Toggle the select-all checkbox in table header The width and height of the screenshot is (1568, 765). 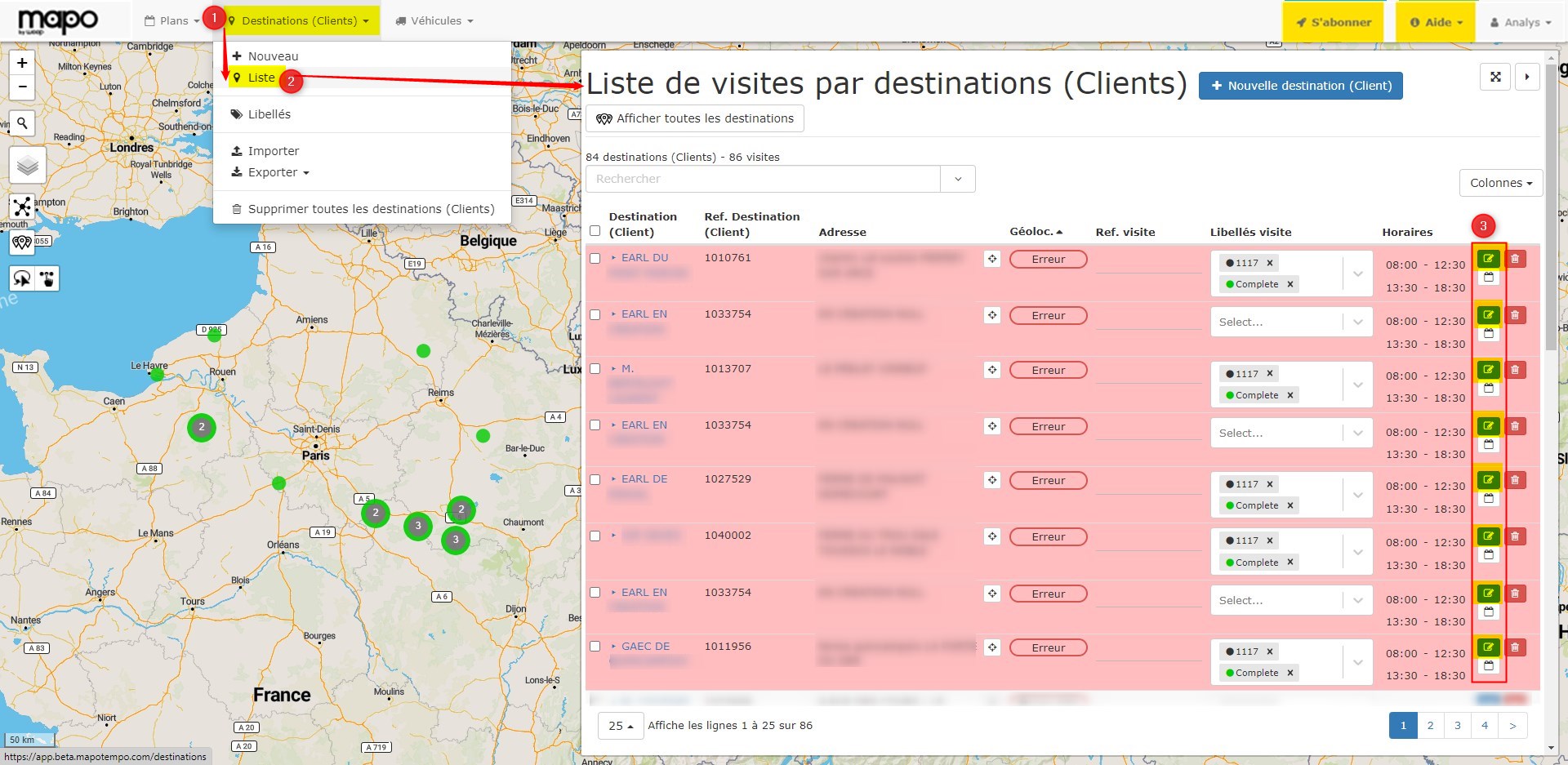tap(595, 231)
